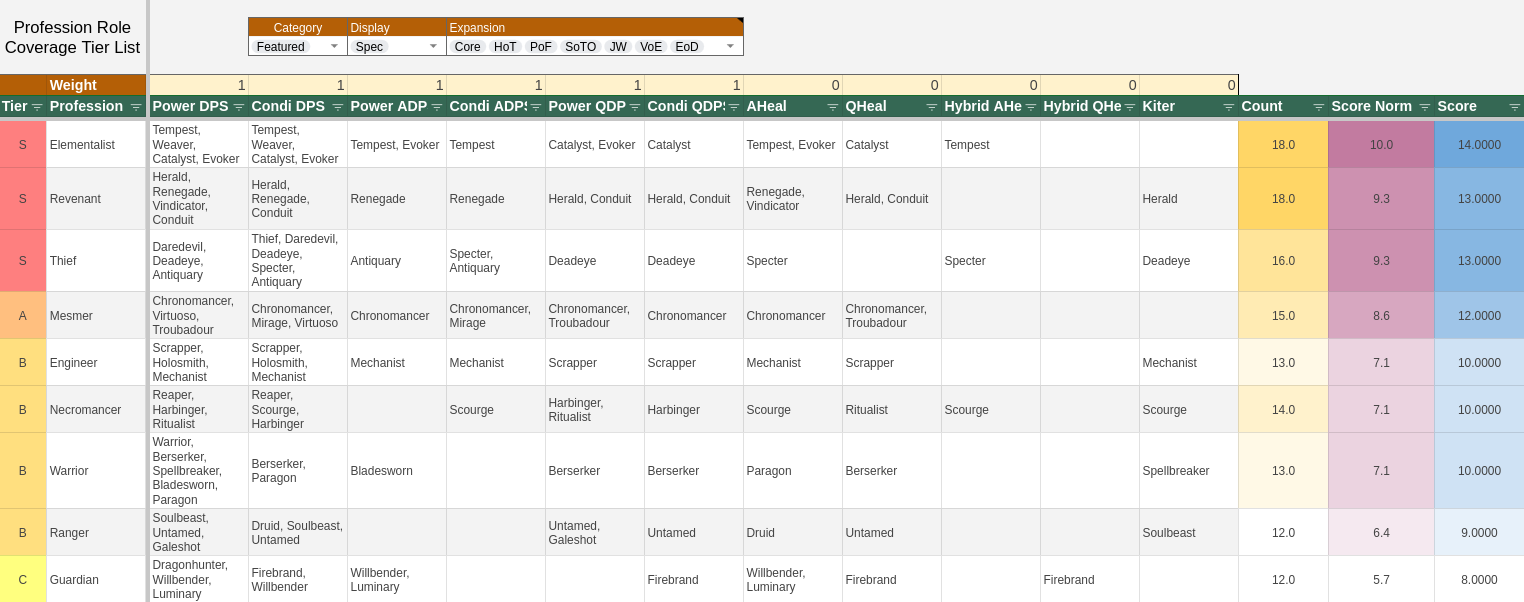Select the EoD expansion chip

point(687,47)
